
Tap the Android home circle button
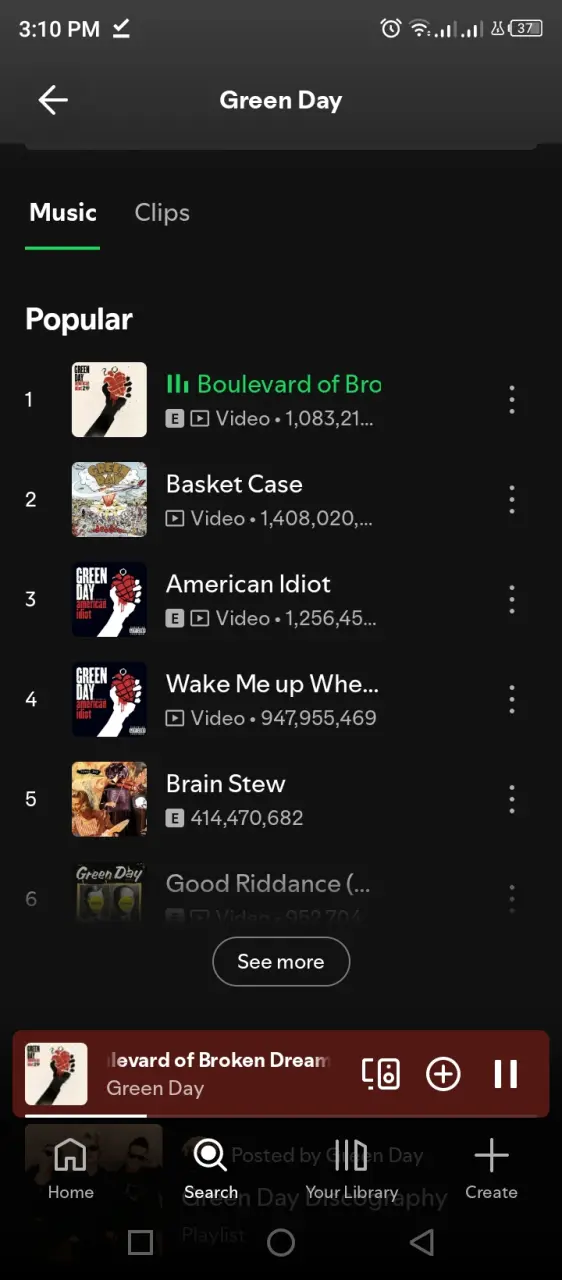(x=281, y=1242)
